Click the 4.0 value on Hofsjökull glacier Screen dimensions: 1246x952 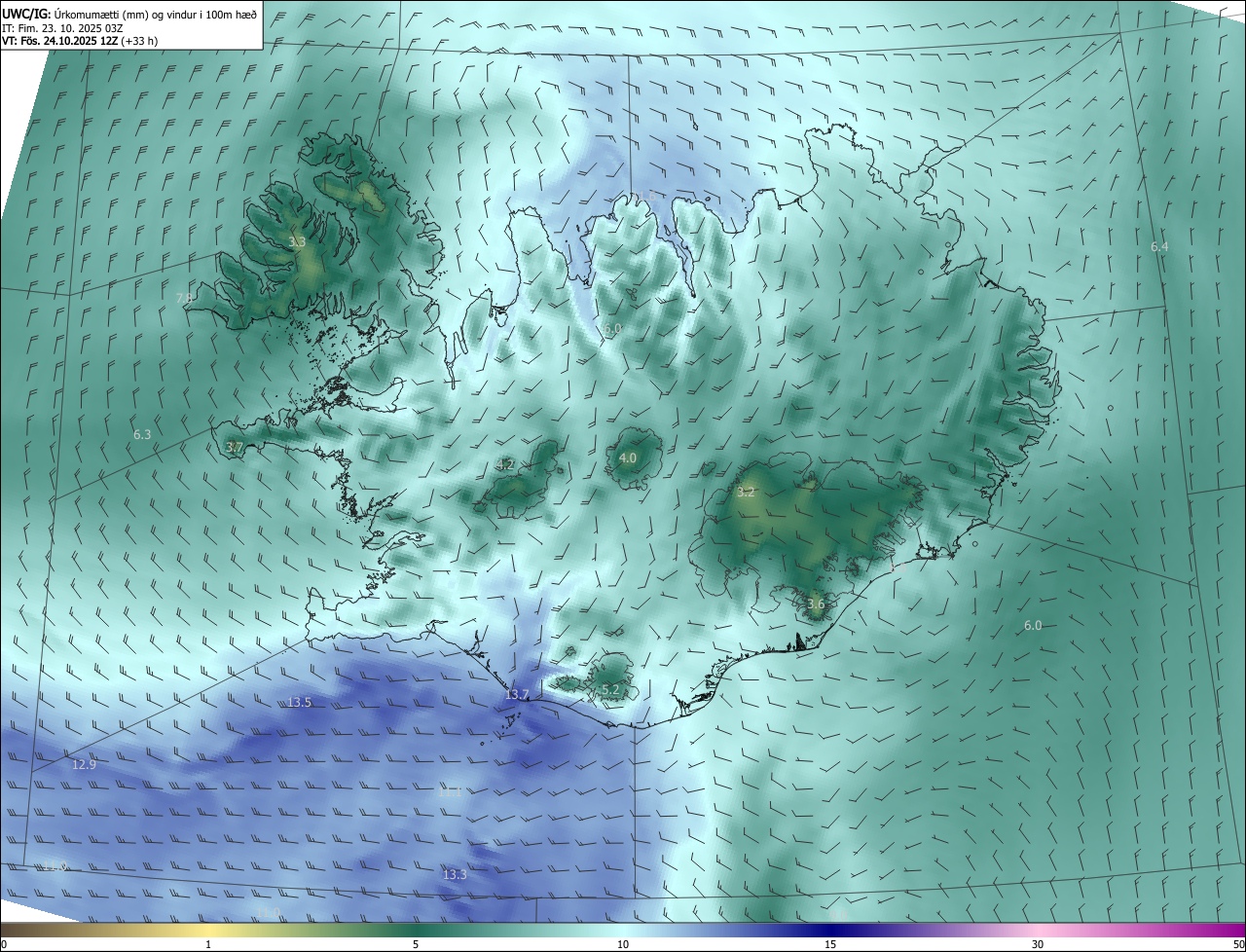[x=628, y=458]
